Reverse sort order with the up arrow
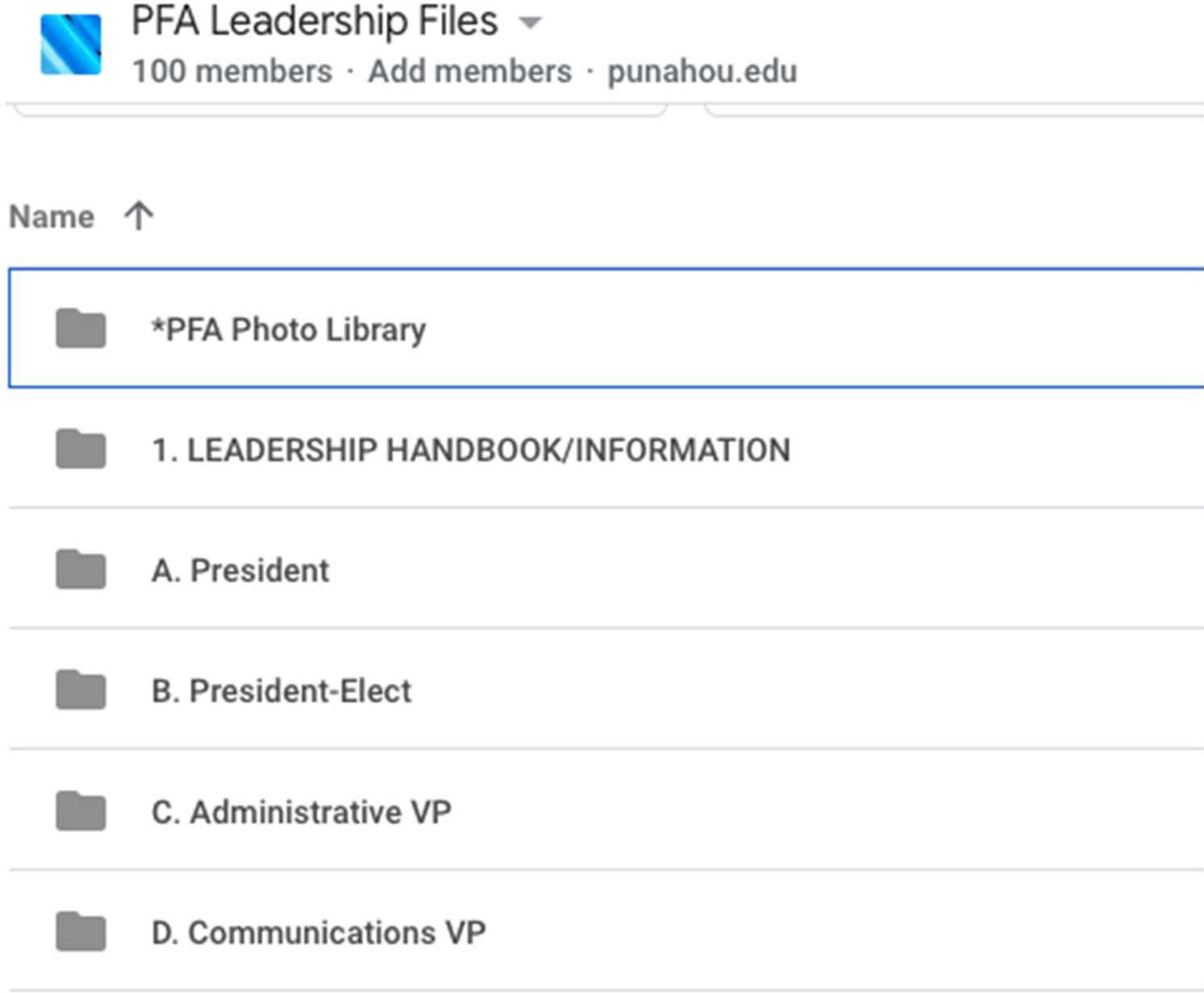This screenshot has height=993, width=1204. click(x=139, y=216)
